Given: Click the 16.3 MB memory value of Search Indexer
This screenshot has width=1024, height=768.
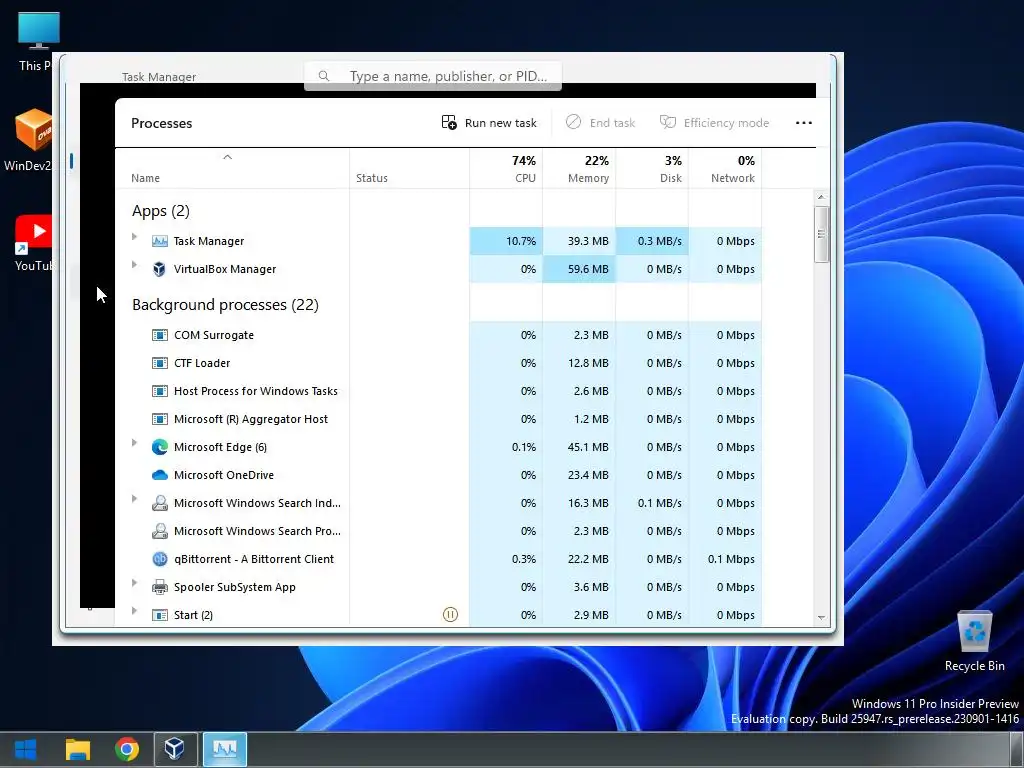Looking at the screenshot, I should [x=588, y=504].
